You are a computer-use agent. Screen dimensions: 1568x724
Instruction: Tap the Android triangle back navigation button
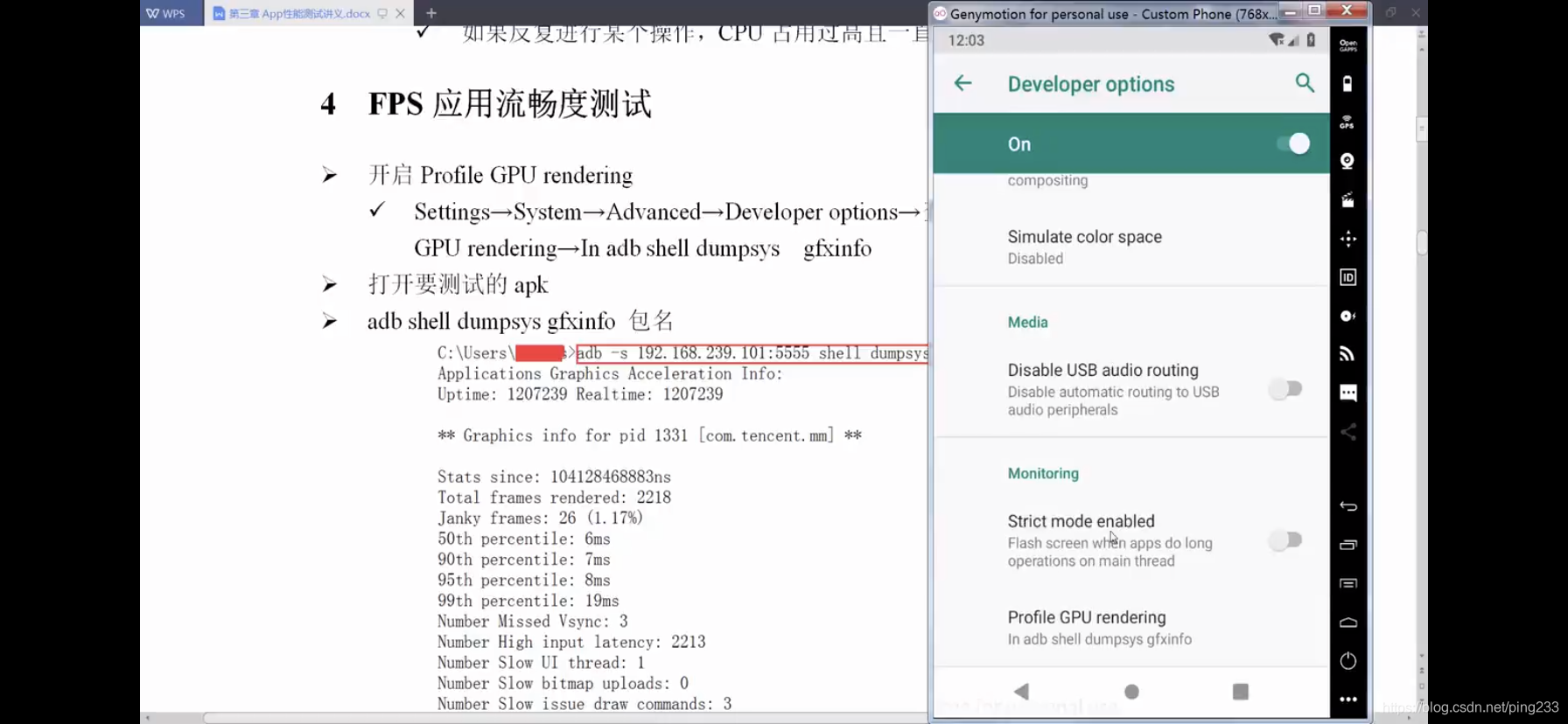tap(1021, 692)
